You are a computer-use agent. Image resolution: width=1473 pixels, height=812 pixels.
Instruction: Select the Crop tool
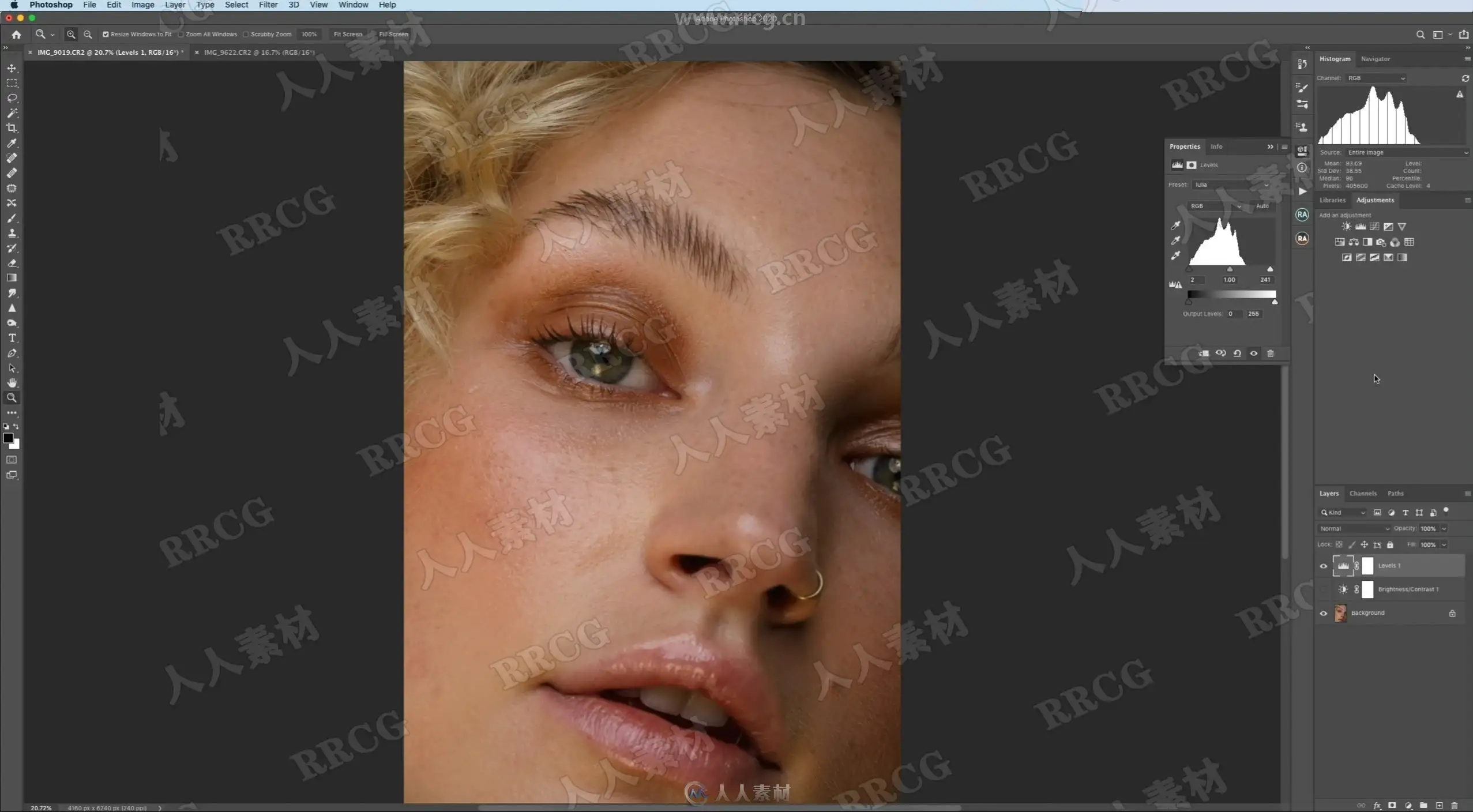coord(12,128)
